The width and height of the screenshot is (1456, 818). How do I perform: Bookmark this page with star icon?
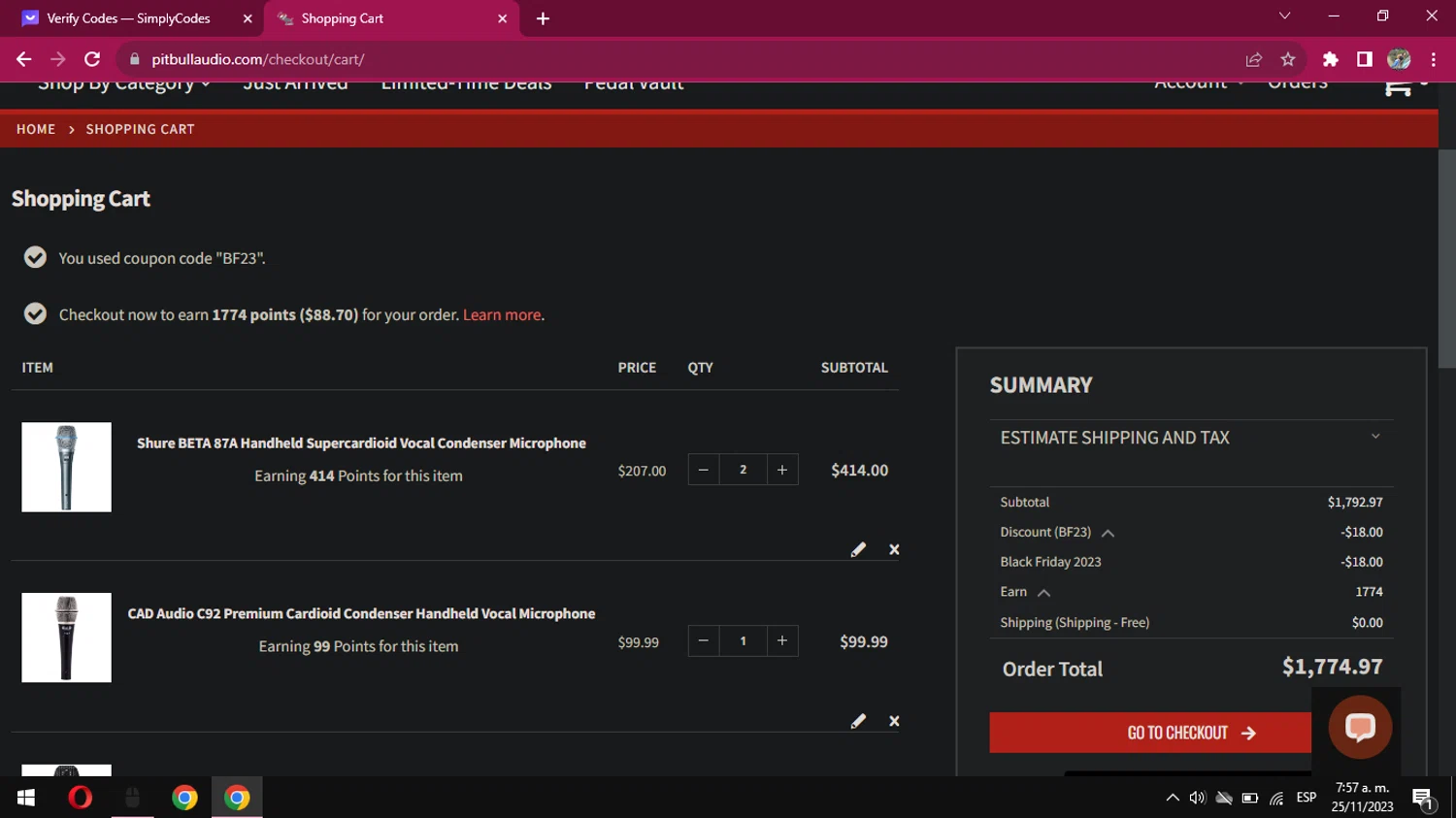(1288, 59)
